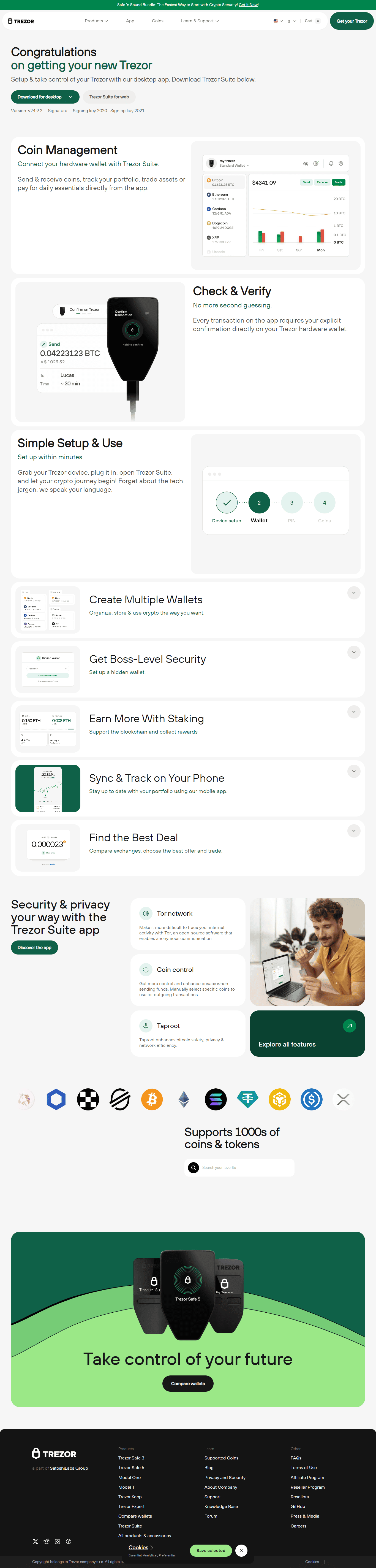Open the Cart
The image size is (376, 1568).
coord(312,21)
